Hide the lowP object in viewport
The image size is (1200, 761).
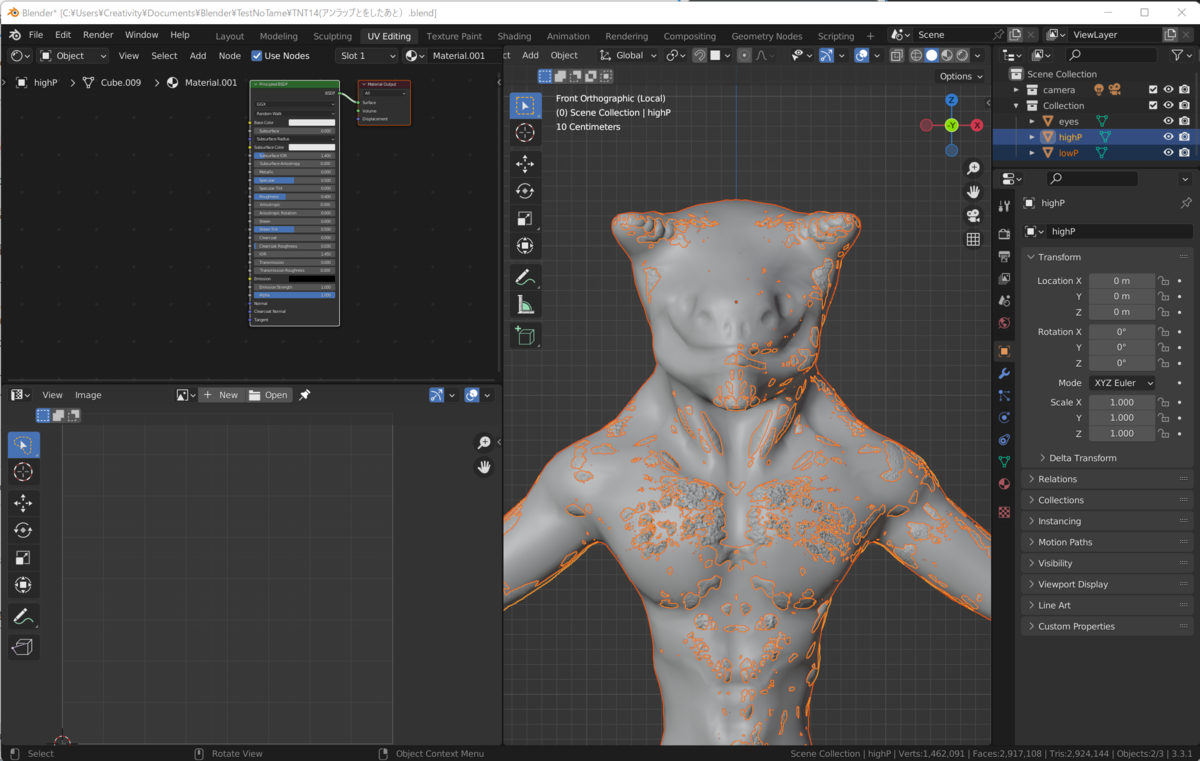[1168, 153]
